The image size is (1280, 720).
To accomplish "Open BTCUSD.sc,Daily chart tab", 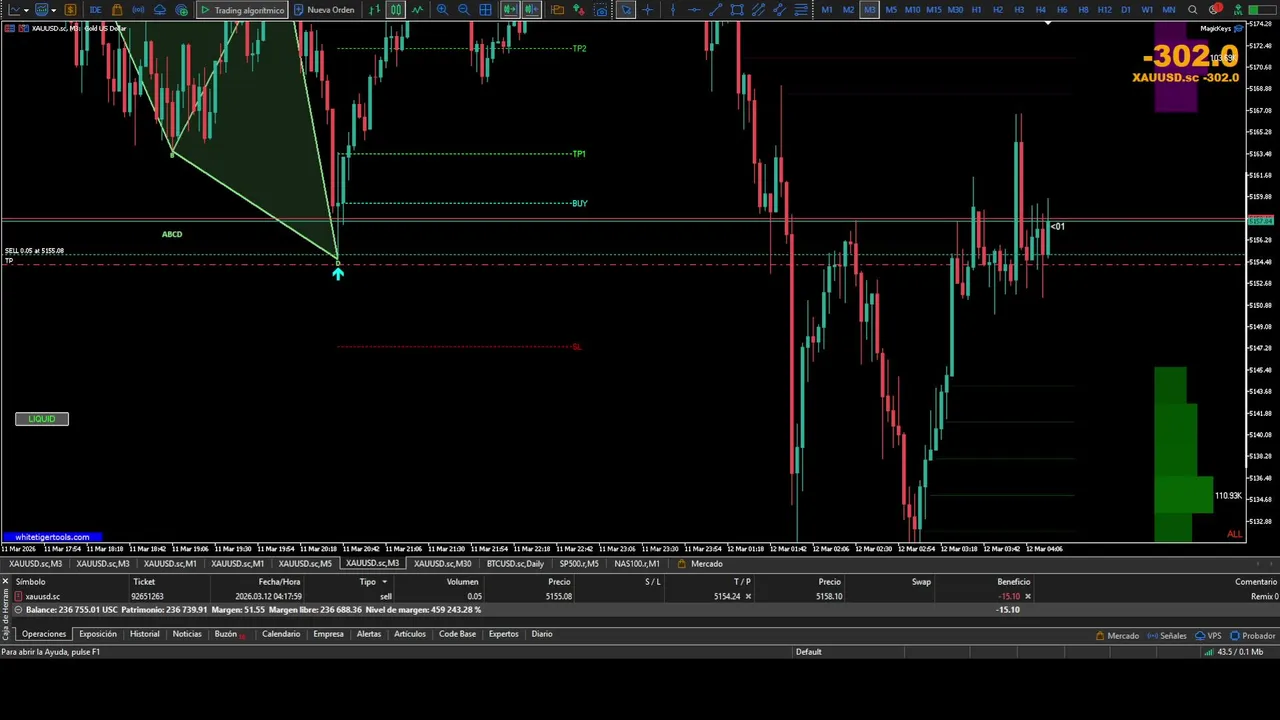I will coord(515,564).
